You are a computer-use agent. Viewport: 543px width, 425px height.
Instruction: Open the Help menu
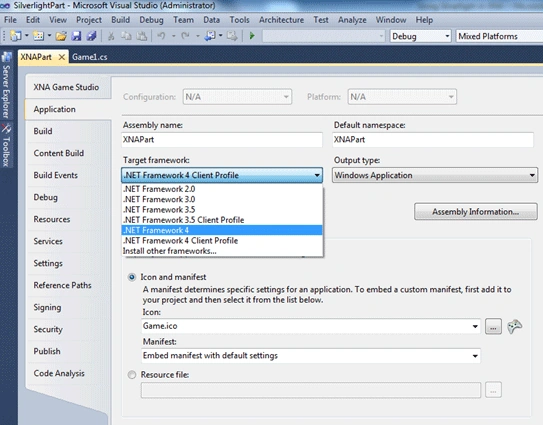click(x=424, y=20)
